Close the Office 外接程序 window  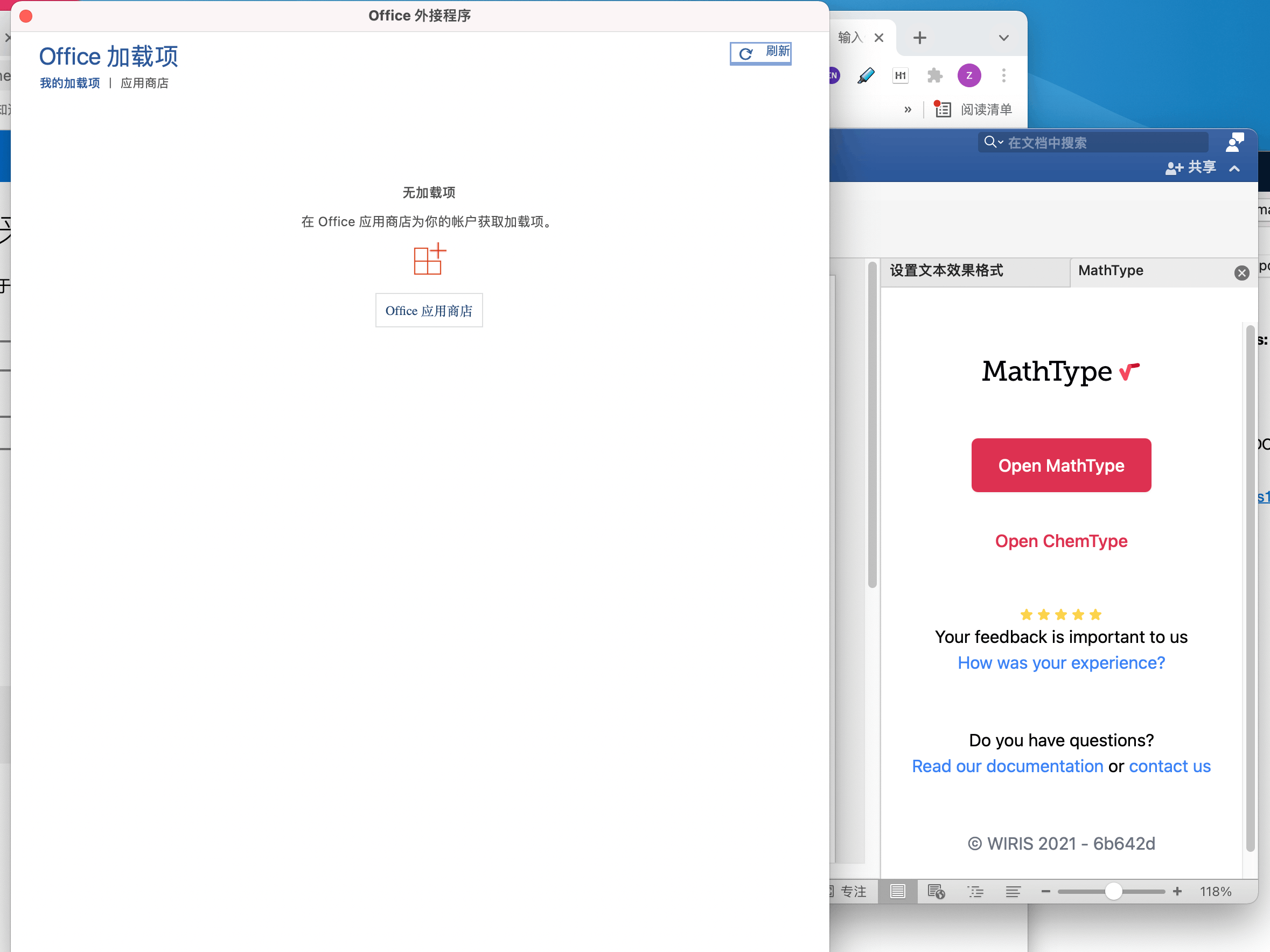[26, 16]
